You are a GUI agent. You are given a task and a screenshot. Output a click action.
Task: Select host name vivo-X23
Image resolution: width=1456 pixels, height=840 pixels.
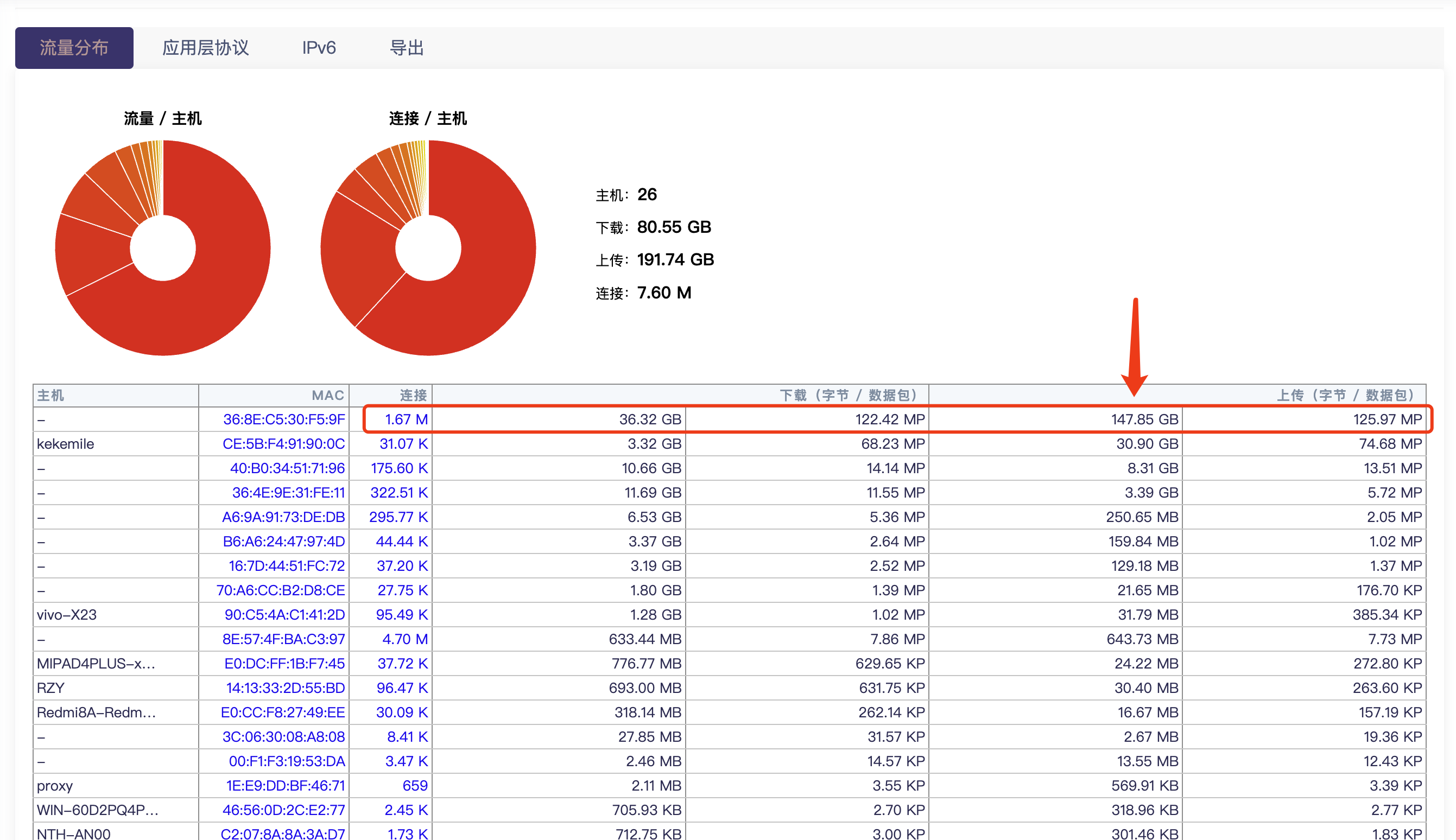pyautogui.click(x=66, y=614)
